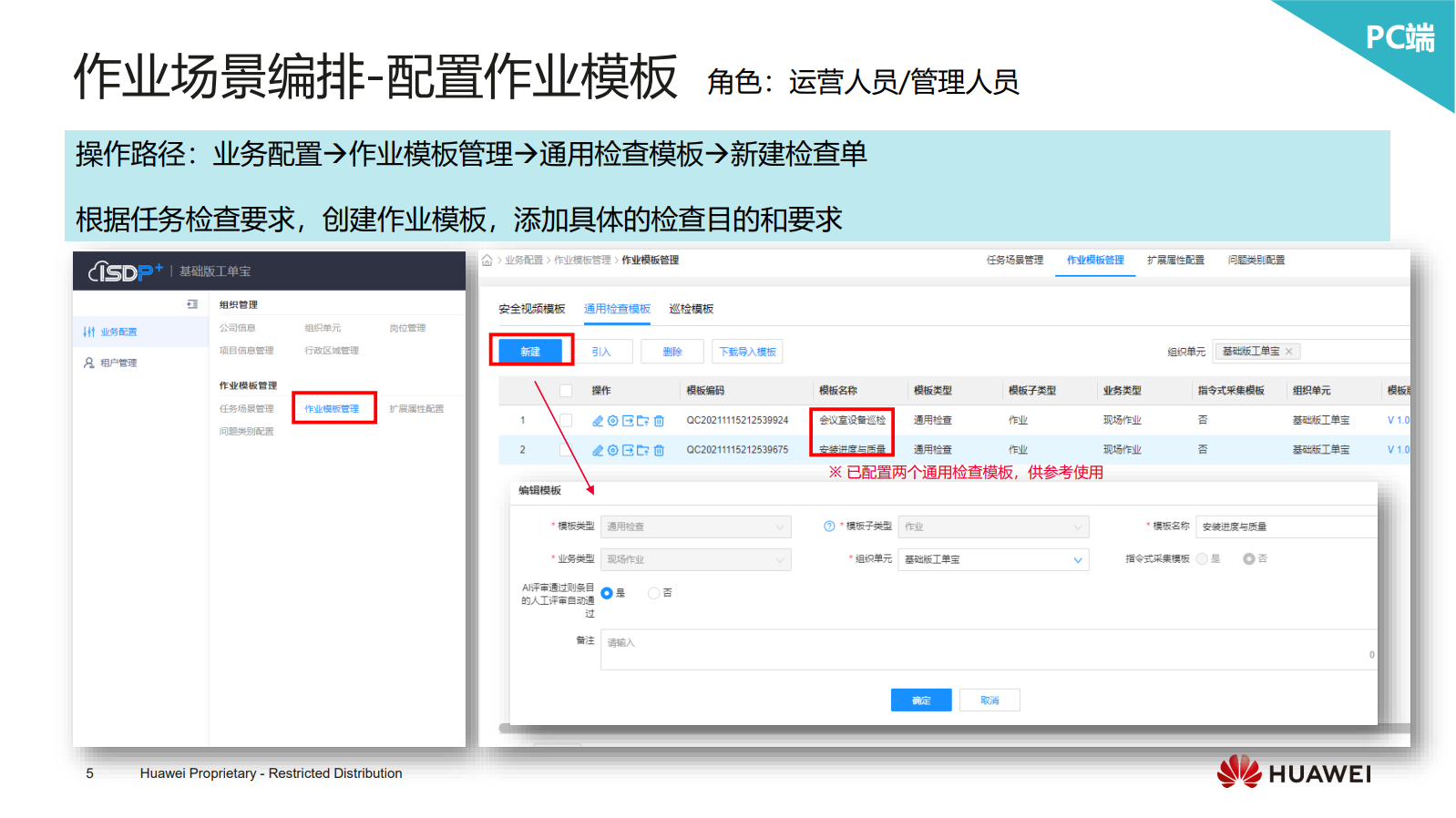Open settings gear for row 1 template
1456x818 pixels.
[x=613, y=421]
